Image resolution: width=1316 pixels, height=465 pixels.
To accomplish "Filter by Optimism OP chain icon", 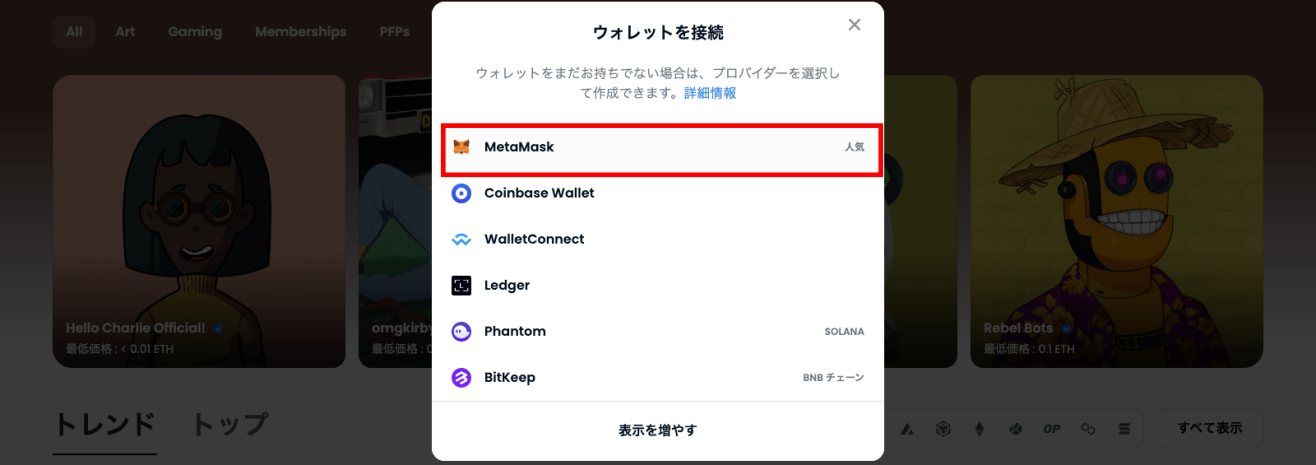I will [x=1052, y=429].
